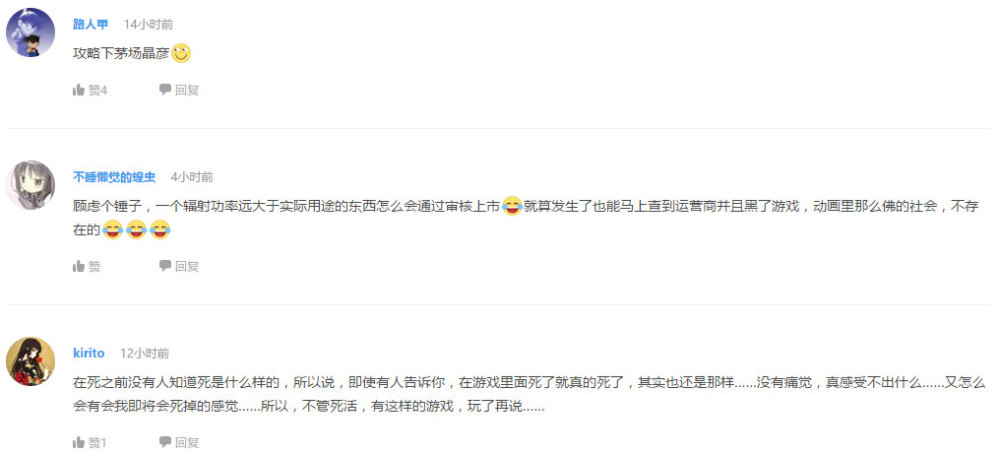
Task: Visit the kirito username link
Action: pyautogui.click(x=89, y=353)
